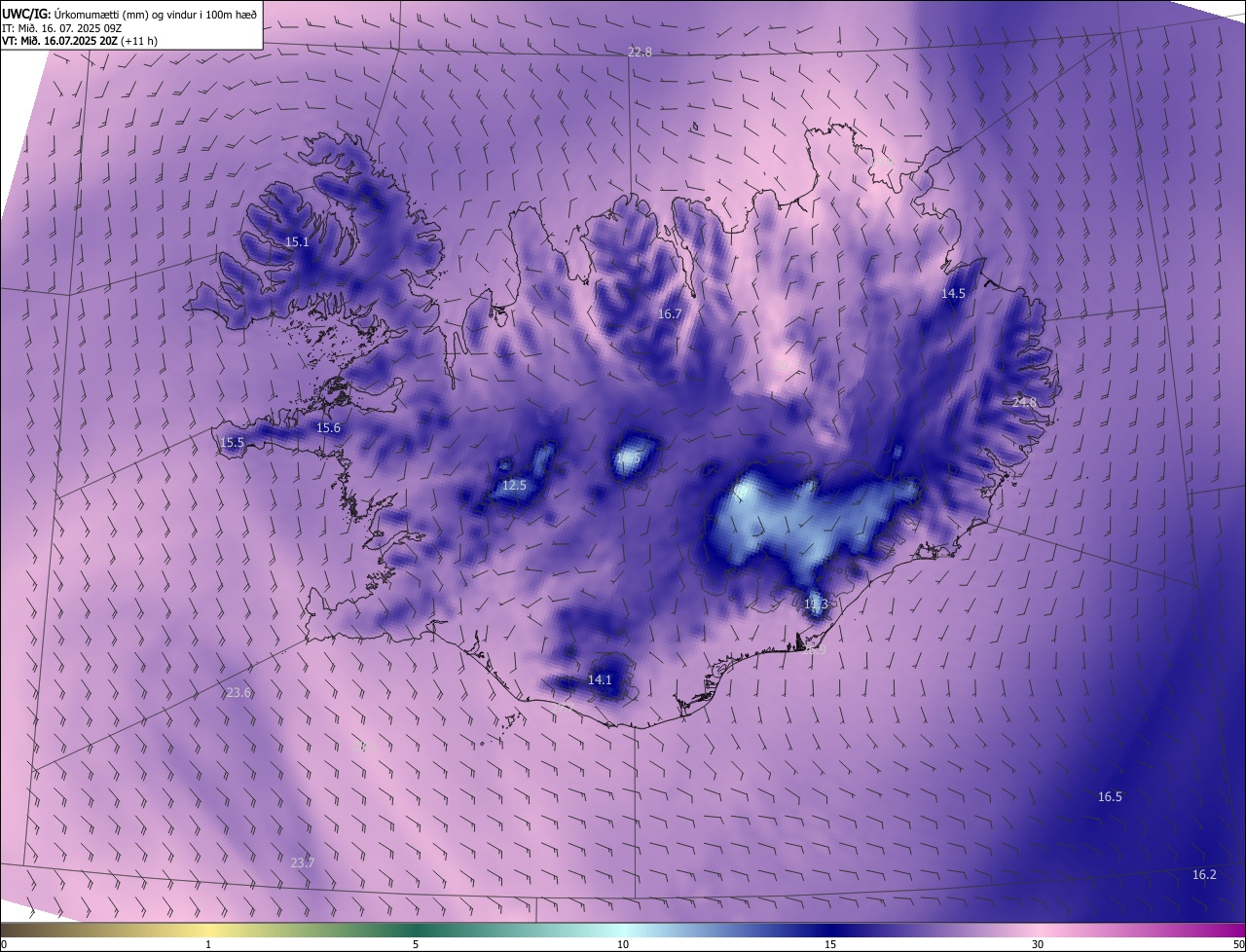
Task: Click the 15 label on the colour scale
Action: [x=830, y=944]
